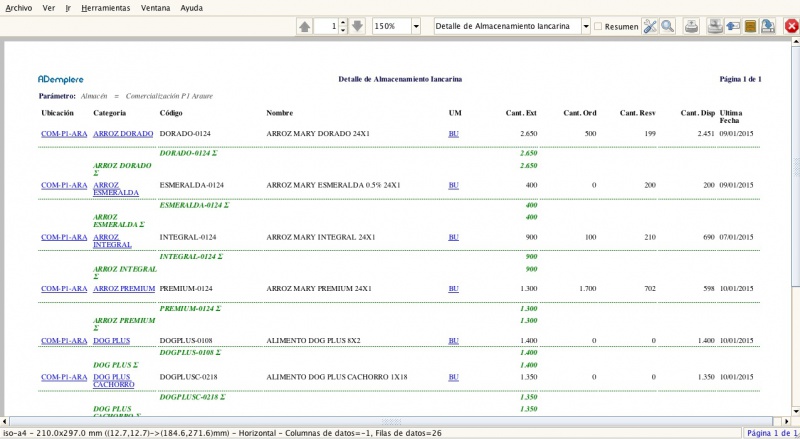Go to next page with down arrow
The height and width of the screenshot is (439, 800).
coord(357,26)
